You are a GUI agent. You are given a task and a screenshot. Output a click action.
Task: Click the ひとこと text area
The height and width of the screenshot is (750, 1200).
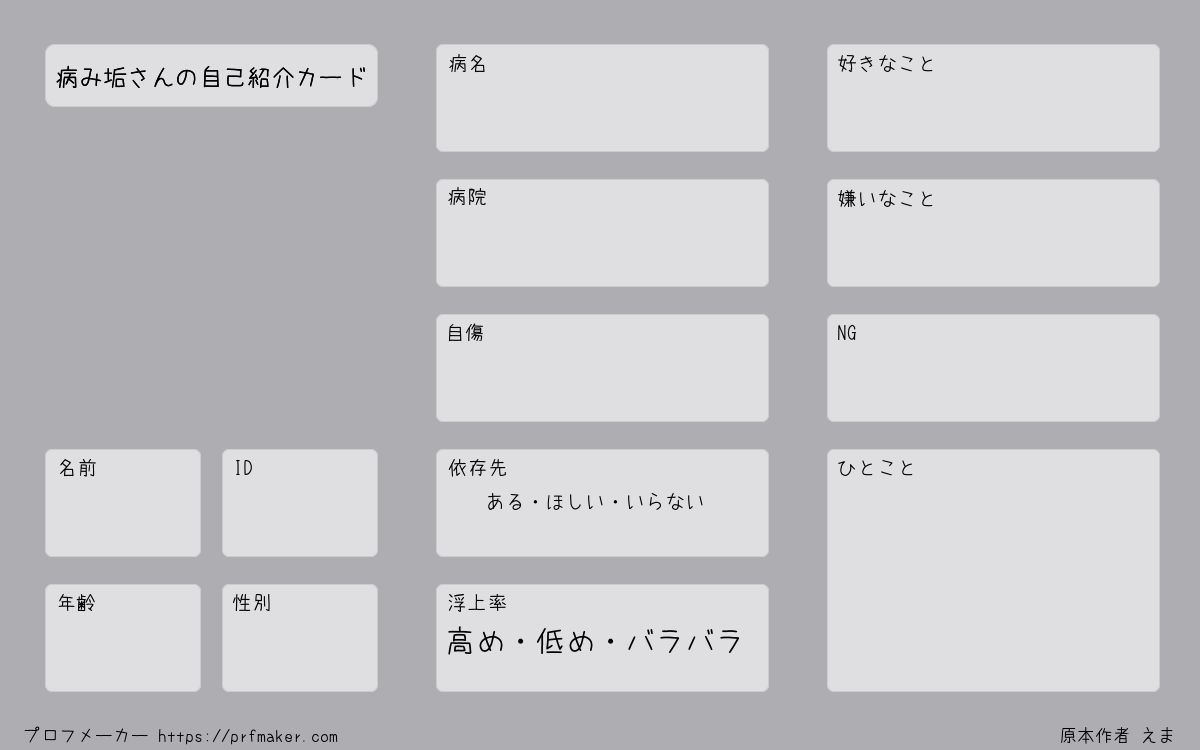993,570
